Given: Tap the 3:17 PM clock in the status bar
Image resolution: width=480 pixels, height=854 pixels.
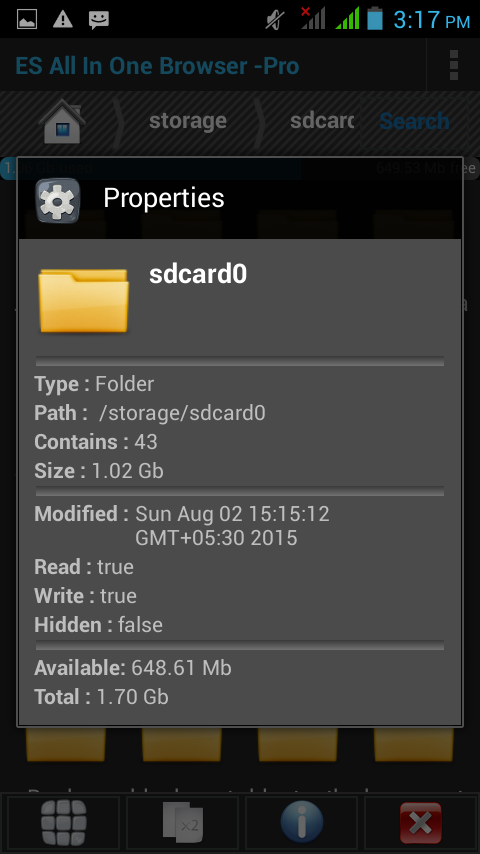Looking at the screenshot, I should [x=432, y=20].
